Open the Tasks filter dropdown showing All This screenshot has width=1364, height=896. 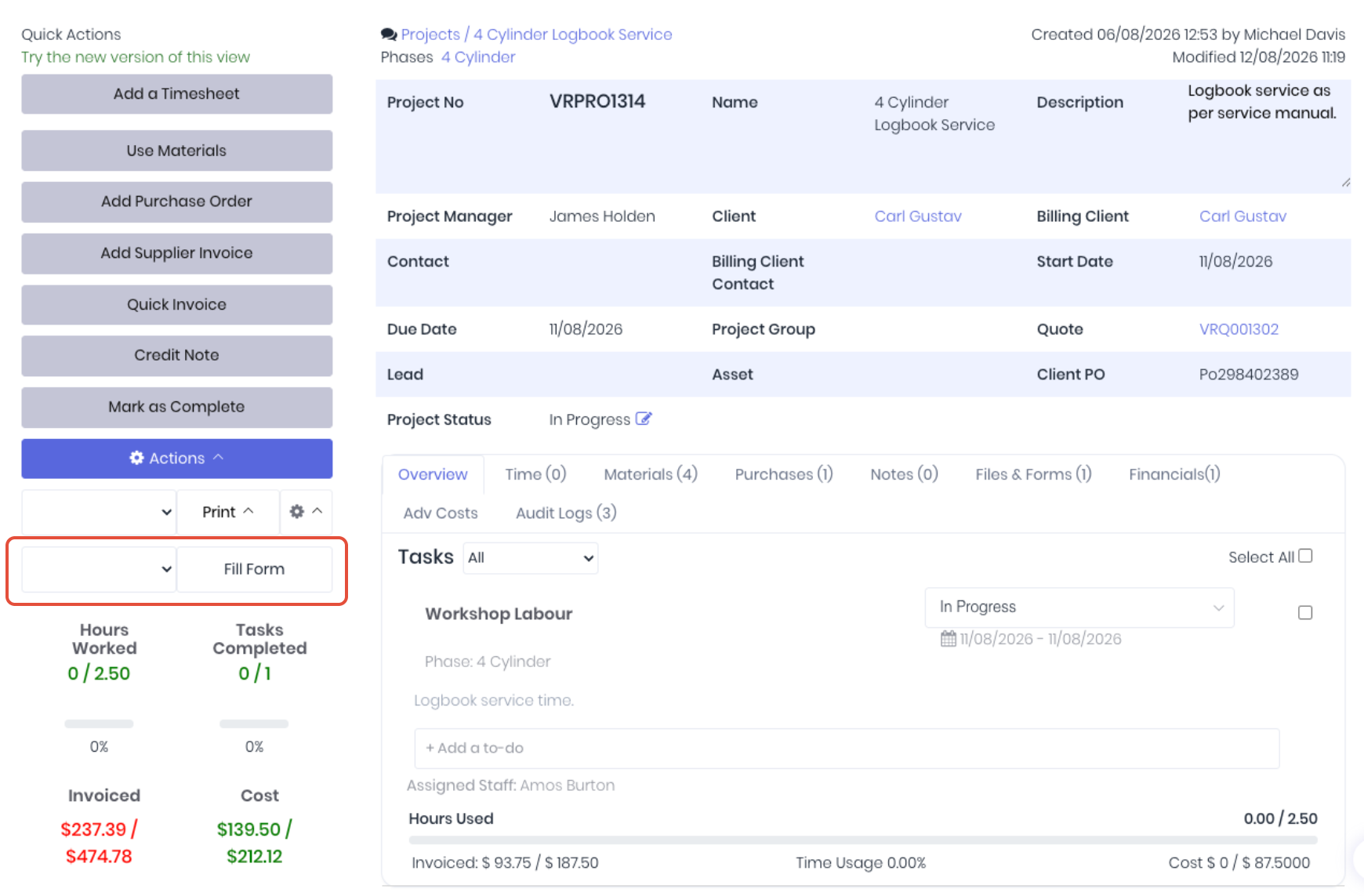tap(531, 558)
